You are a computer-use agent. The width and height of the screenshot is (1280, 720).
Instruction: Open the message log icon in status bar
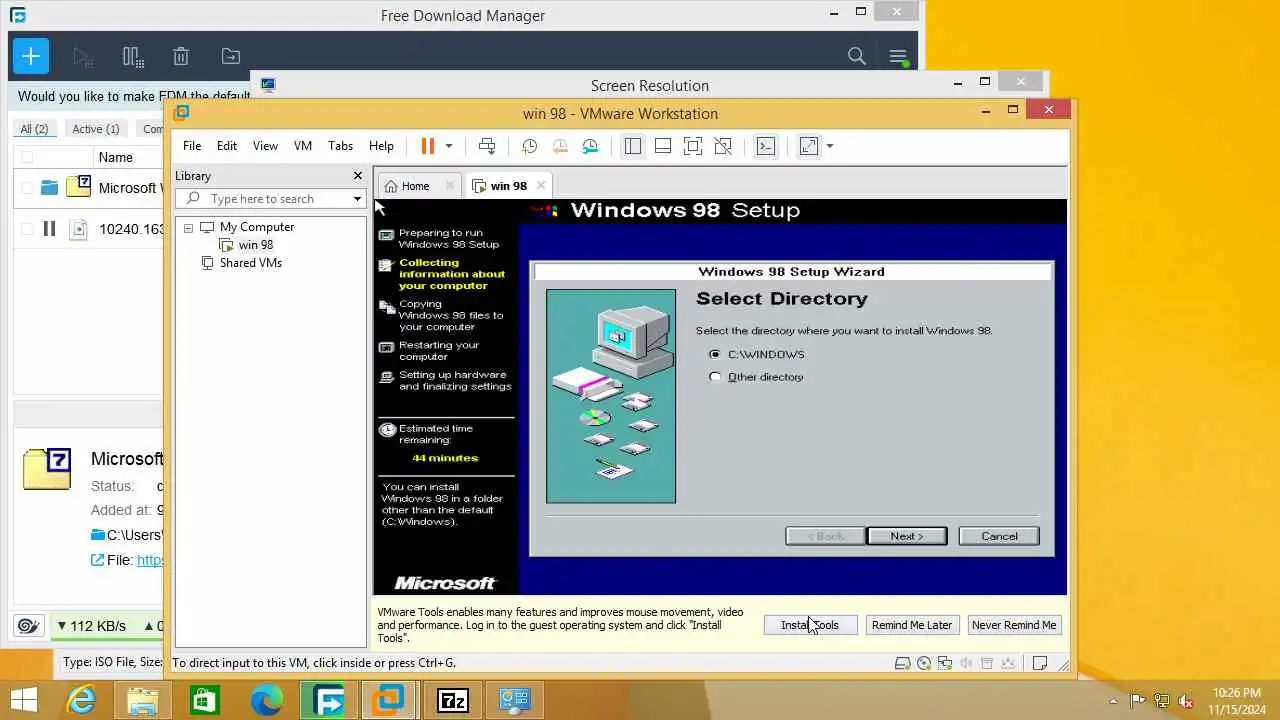(1040, 663)
